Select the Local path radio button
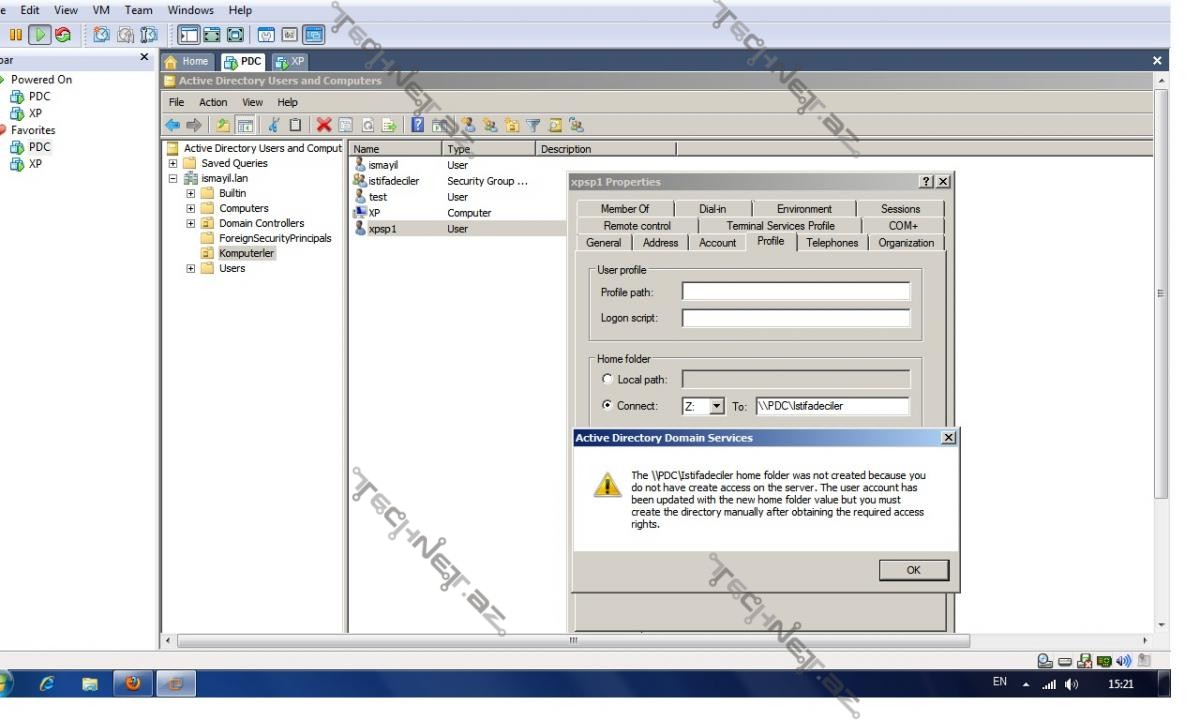The image size is (1200, 720). click(606, 380)
